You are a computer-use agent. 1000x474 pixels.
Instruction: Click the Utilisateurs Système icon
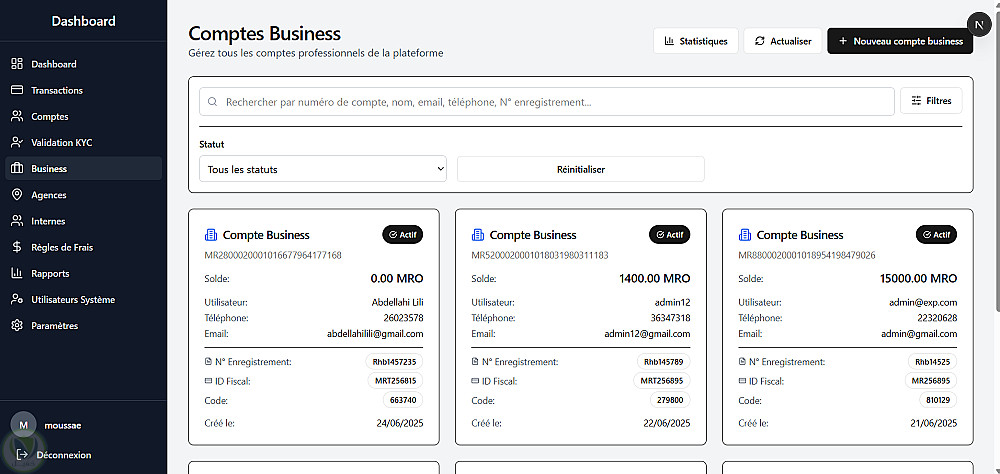coord(17,299)
